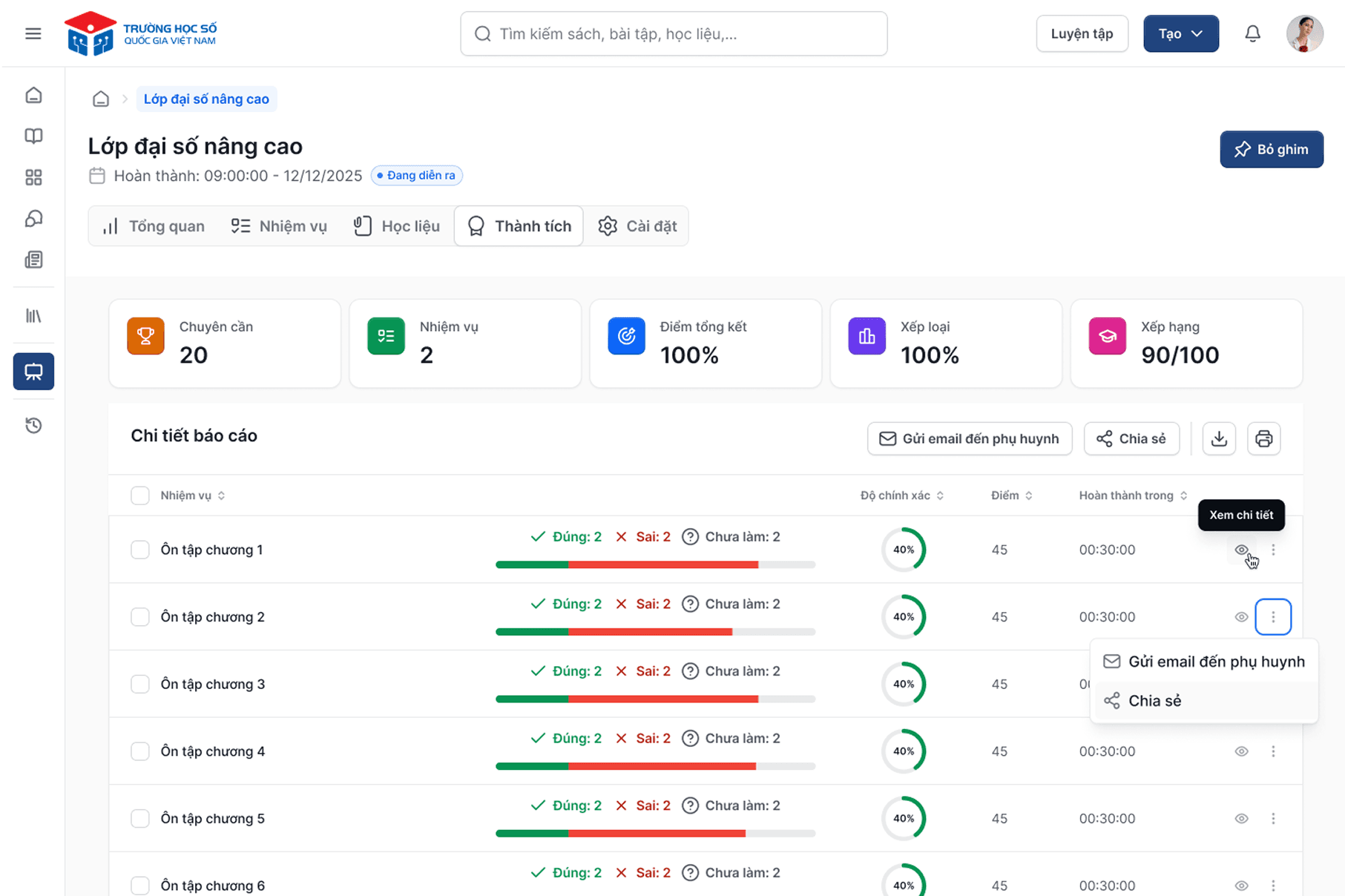Select the Ôn tập chương 1 checkbox

(x=140, y=550)
